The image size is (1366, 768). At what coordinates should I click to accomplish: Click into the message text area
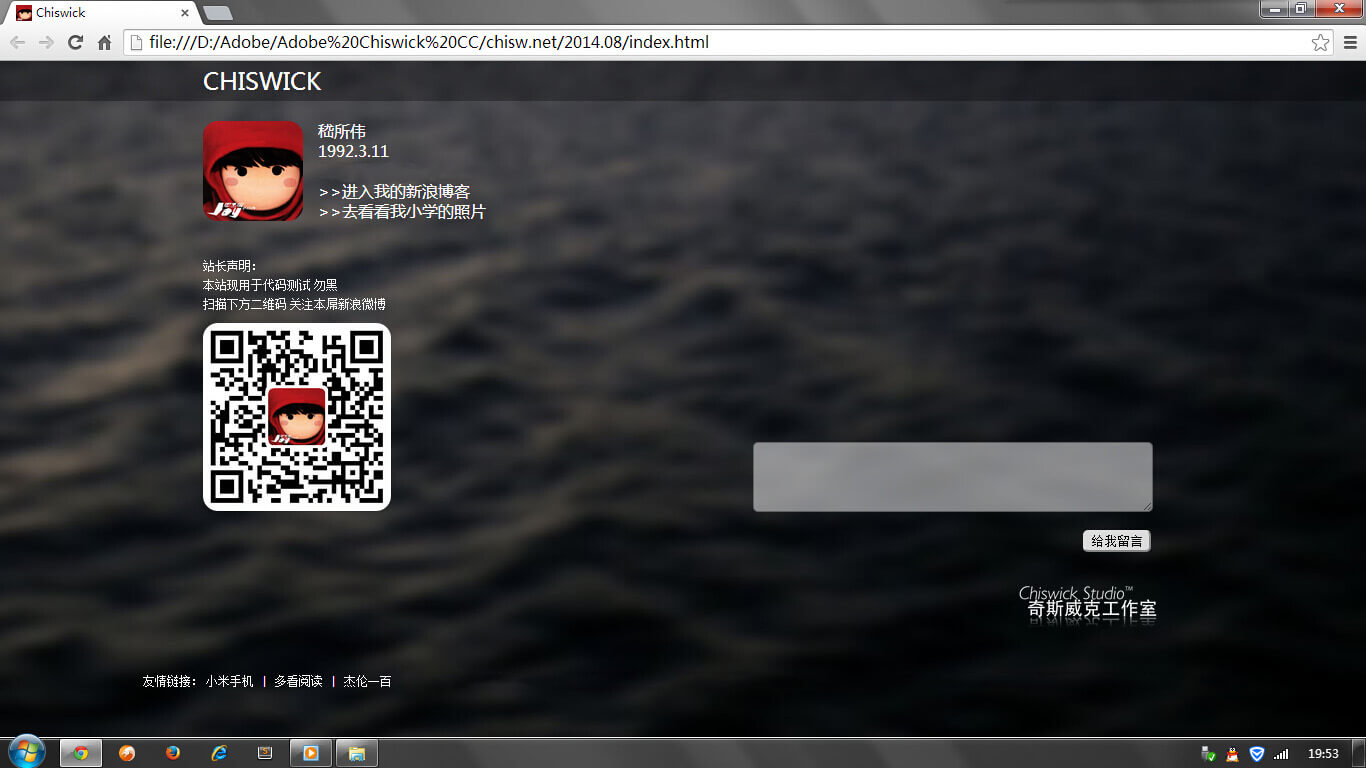pyautogui.click(x=952, y=477)
